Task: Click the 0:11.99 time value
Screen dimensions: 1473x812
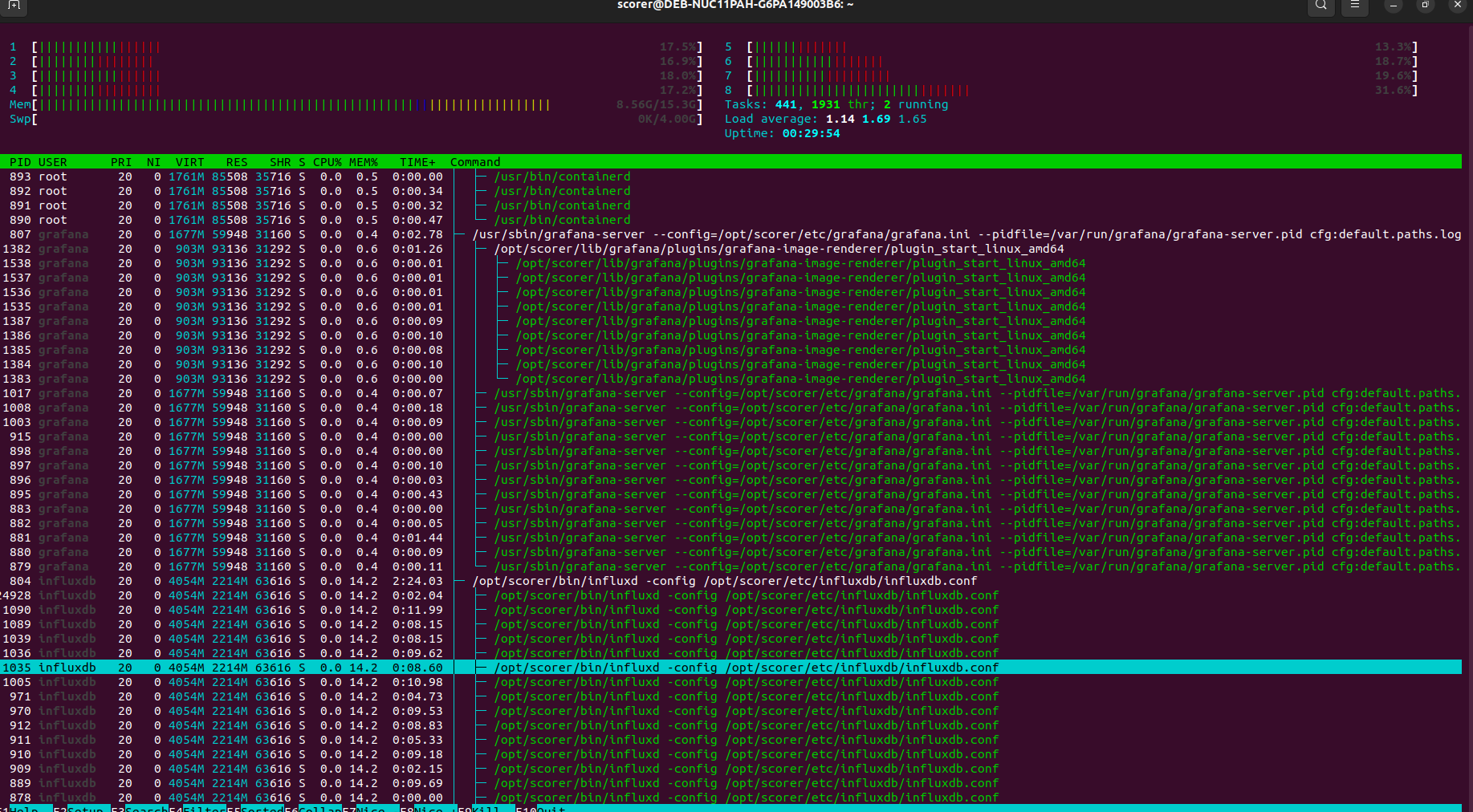Action: point(417,610)
